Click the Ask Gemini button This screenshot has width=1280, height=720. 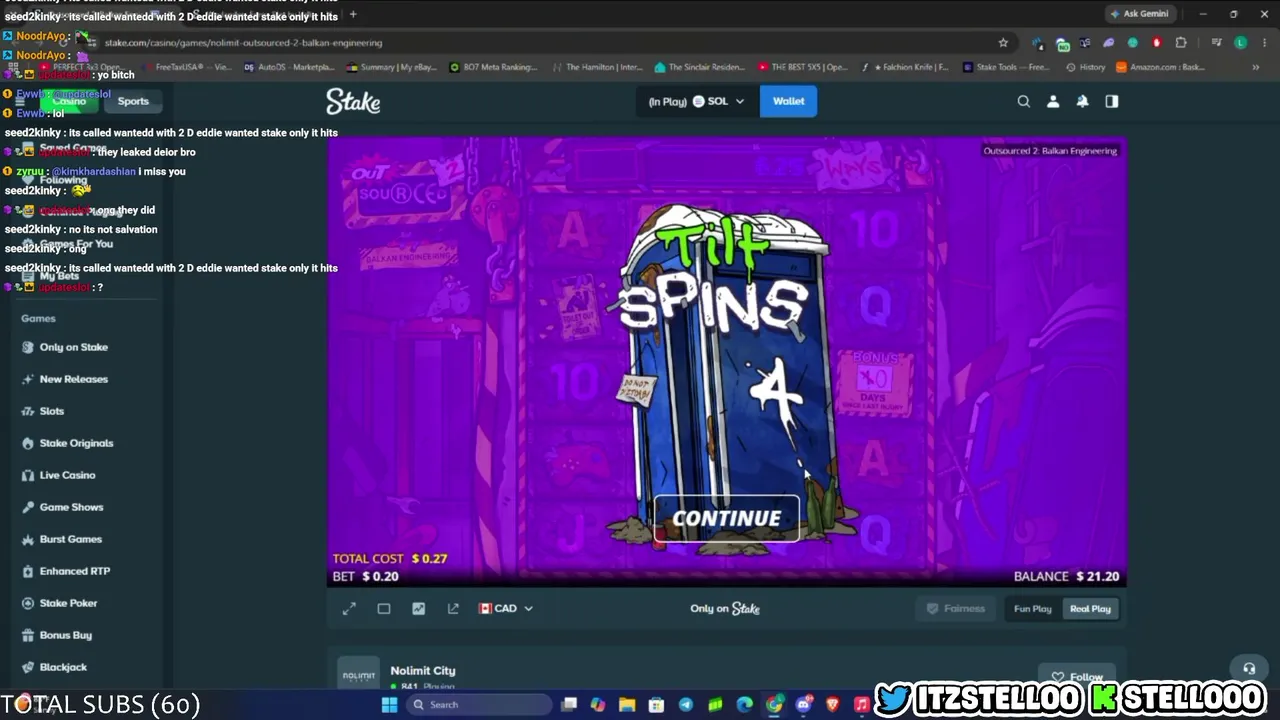[x=1141, y=14]
